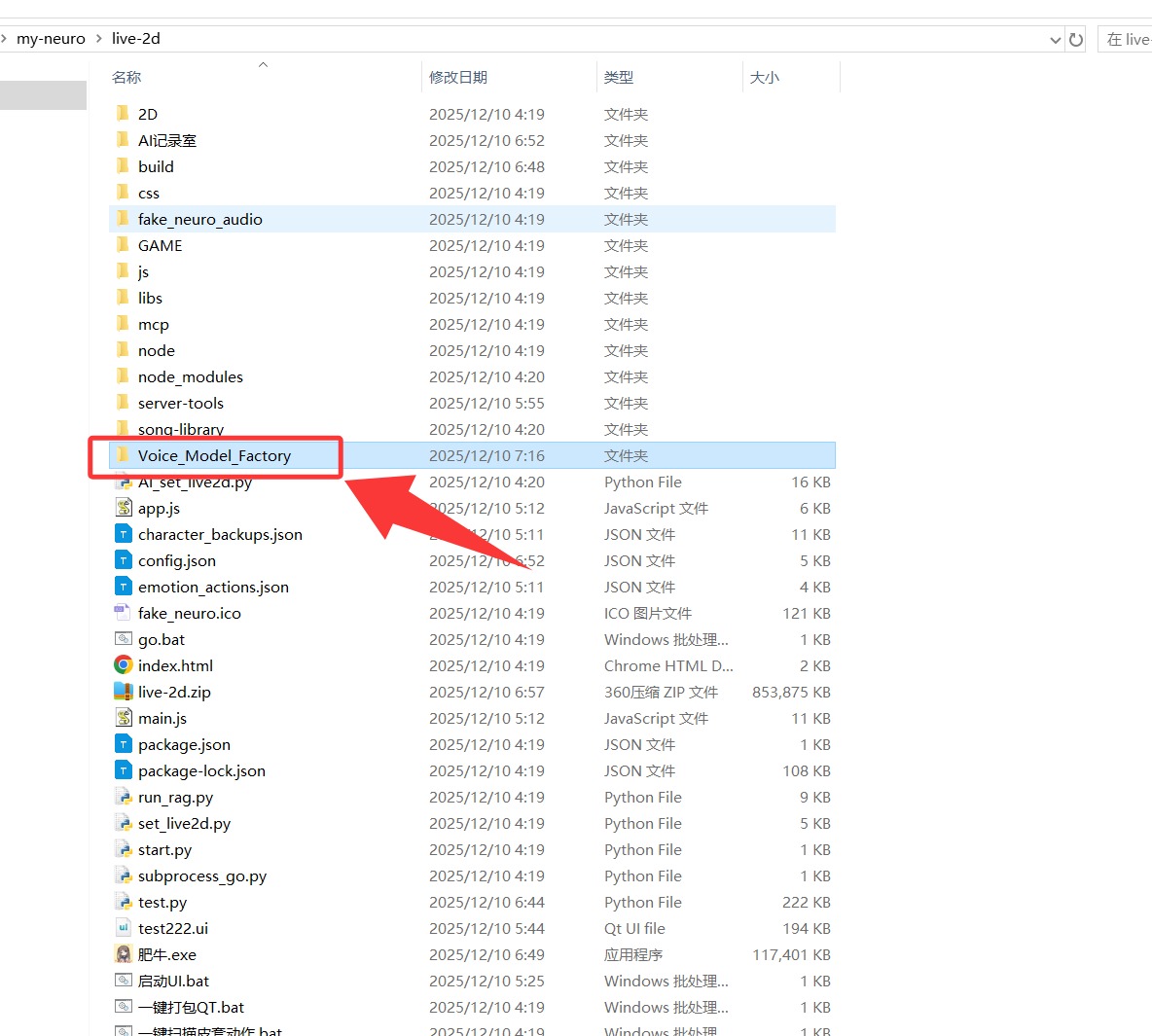This screenshot has width=1152, height=1036.
Task: Sort files by 名称 column header
Action: [126, 77]
